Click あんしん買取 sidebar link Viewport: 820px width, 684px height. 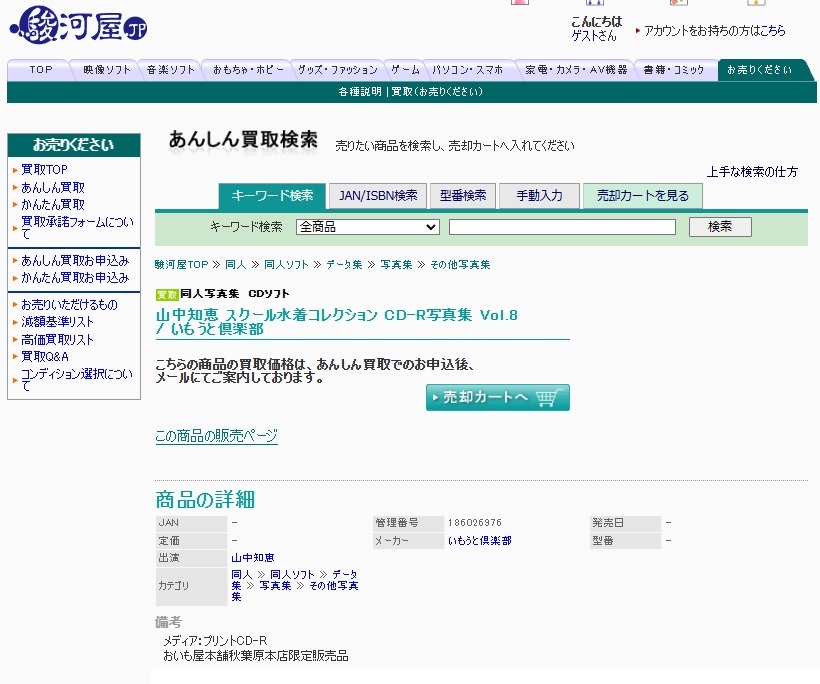click(x=53, y=187)
